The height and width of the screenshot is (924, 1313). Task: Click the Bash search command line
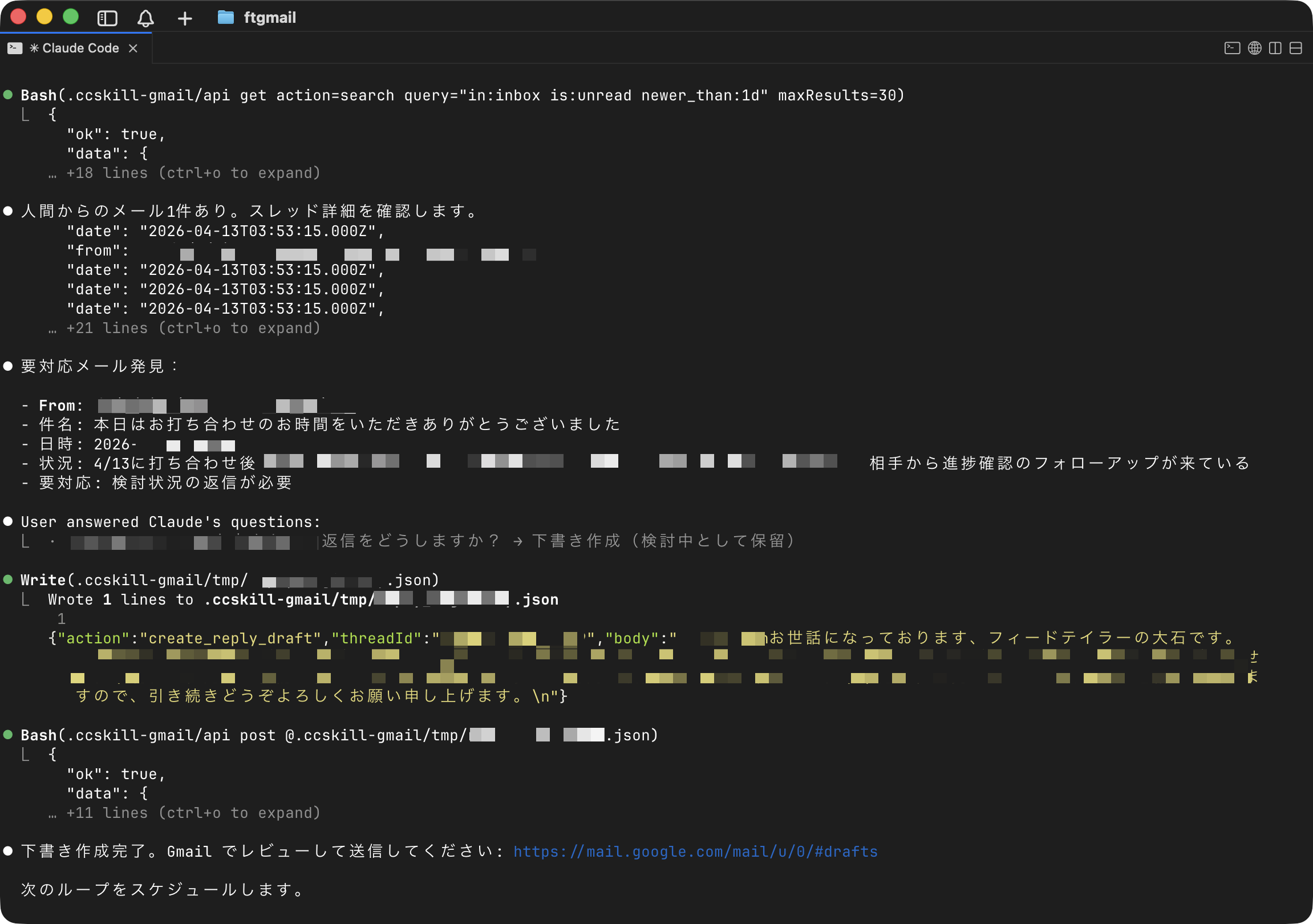pos(463,95)
